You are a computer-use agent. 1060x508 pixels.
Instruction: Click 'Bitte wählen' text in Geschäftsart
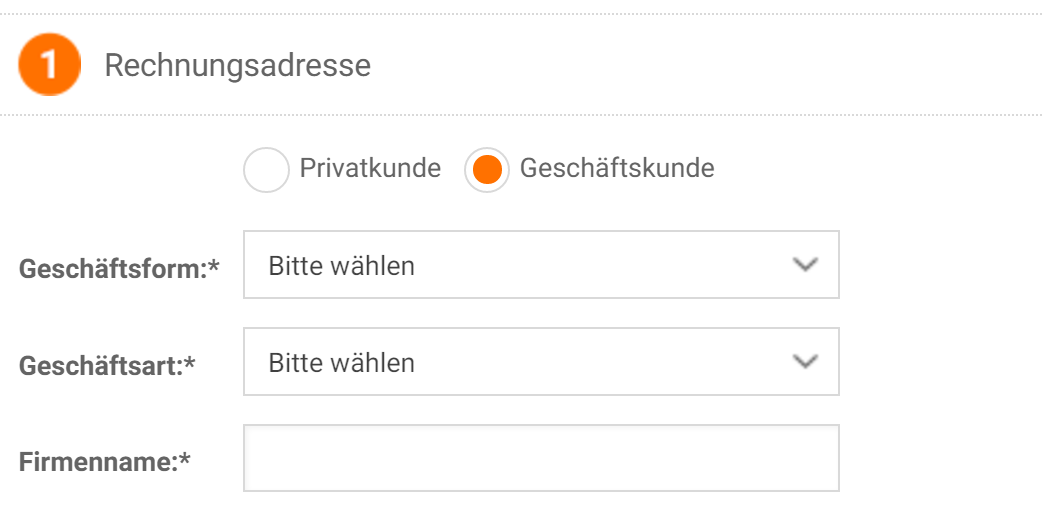(x=341, y=363)
